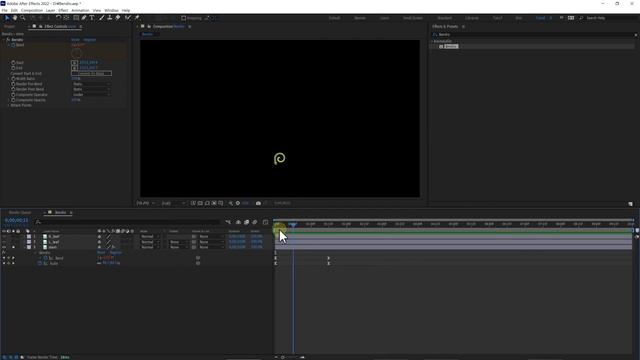This screenshot has height=360, width=640.
Task: Open the Render Post-Bend dropdown
Action: [91, 89]
